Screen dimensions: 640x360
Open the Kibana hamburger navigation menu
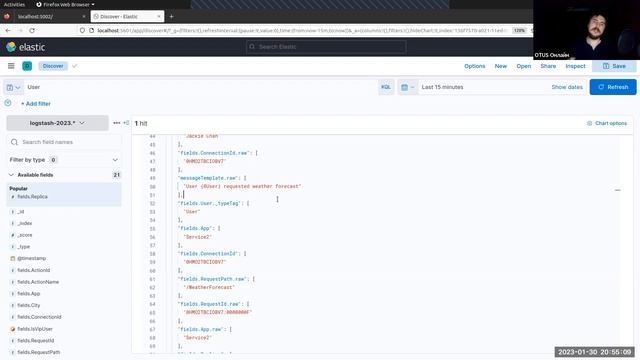[11, 66]
